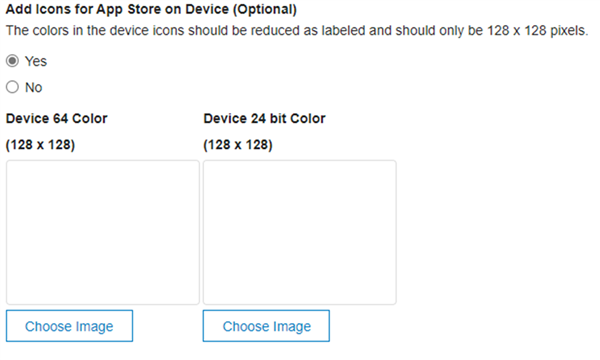
Task: Click the (128 x 128) label under 64 Color
Action: 40,145
